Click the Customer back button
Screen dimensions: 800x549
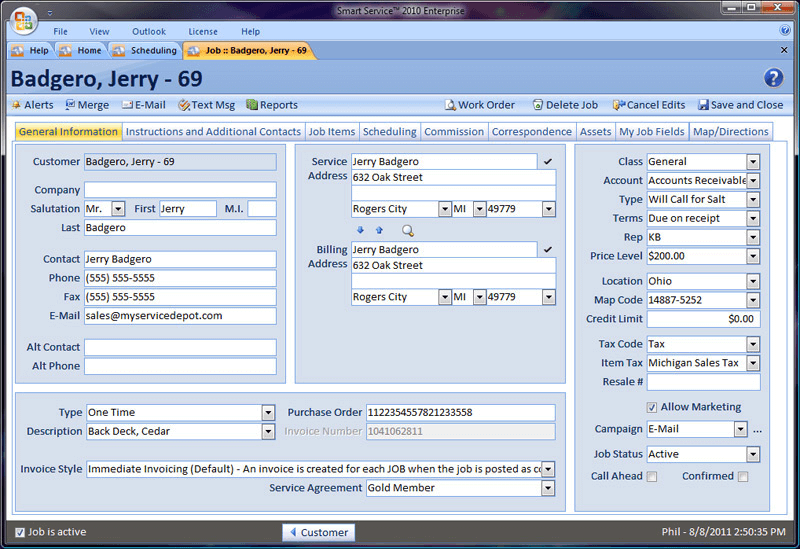tap(318, 533)
